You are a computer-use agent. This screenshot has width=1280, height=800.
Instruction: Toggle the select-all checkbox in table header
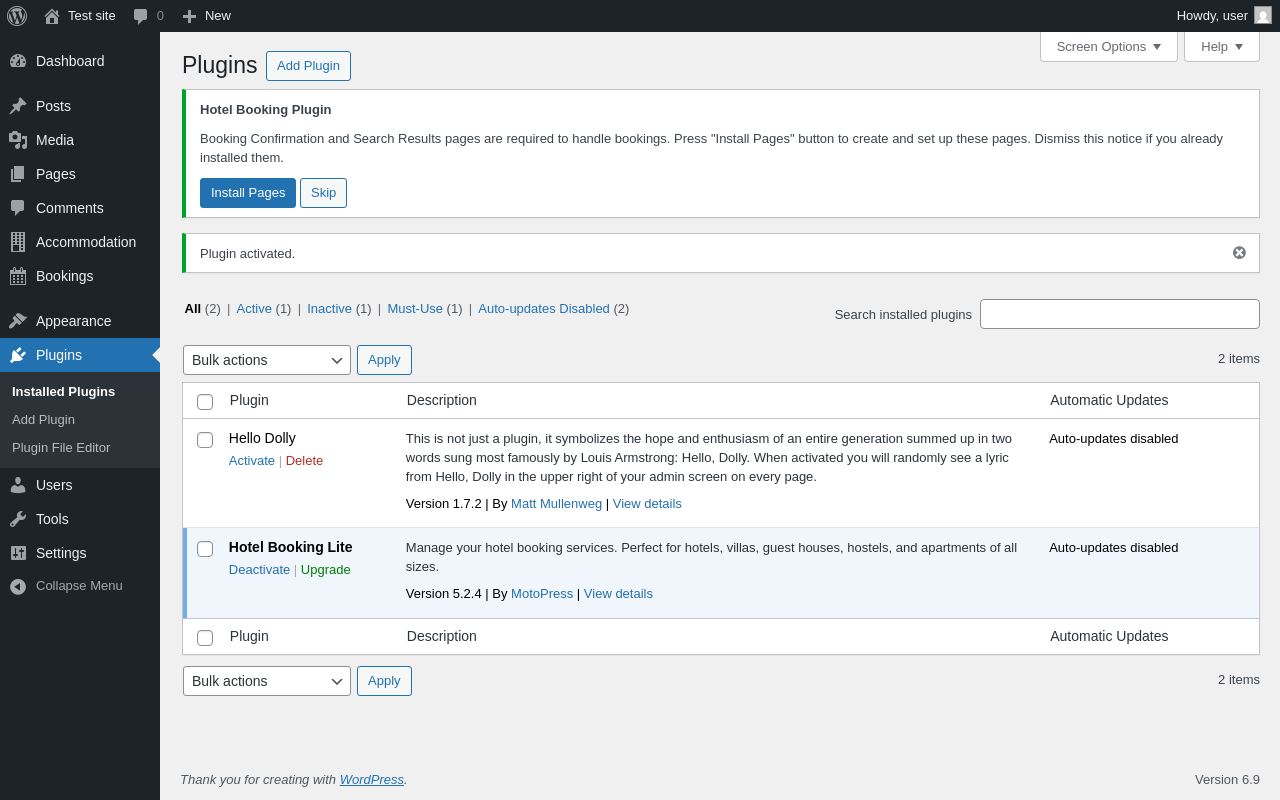(x=205, y=402)
